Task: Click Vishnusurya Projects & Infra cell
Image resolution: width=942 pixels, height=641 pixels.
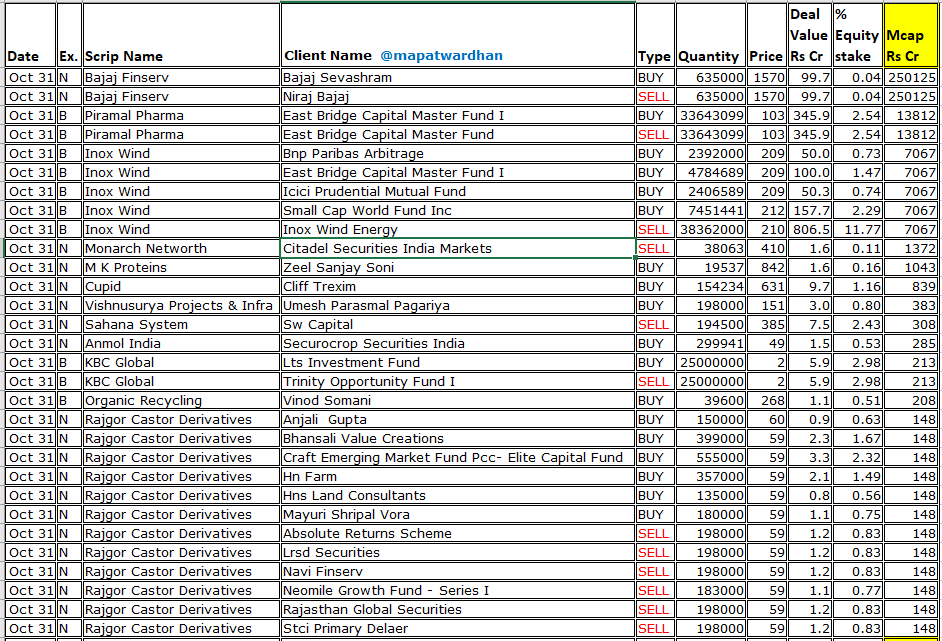Action: coord(181,306)
